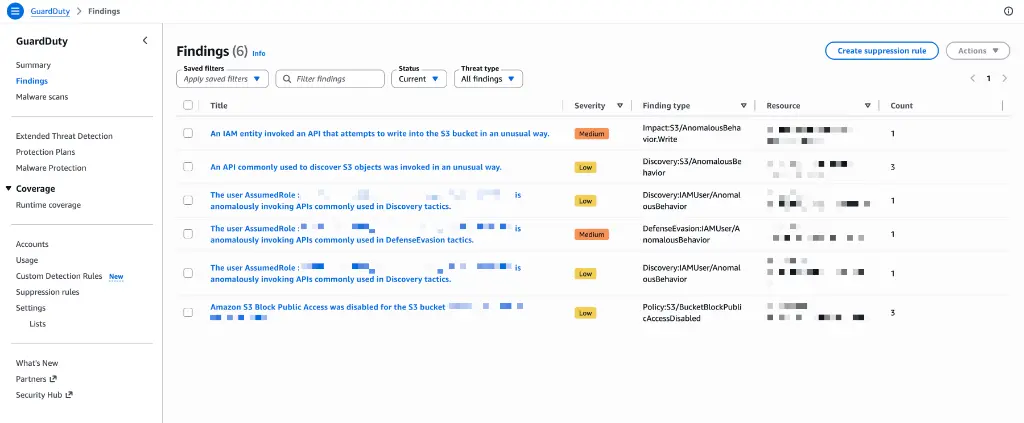This screenshot has width=1024, height=423.
Task: Click the info circle icon at top right
Action: coord(1008,11)
